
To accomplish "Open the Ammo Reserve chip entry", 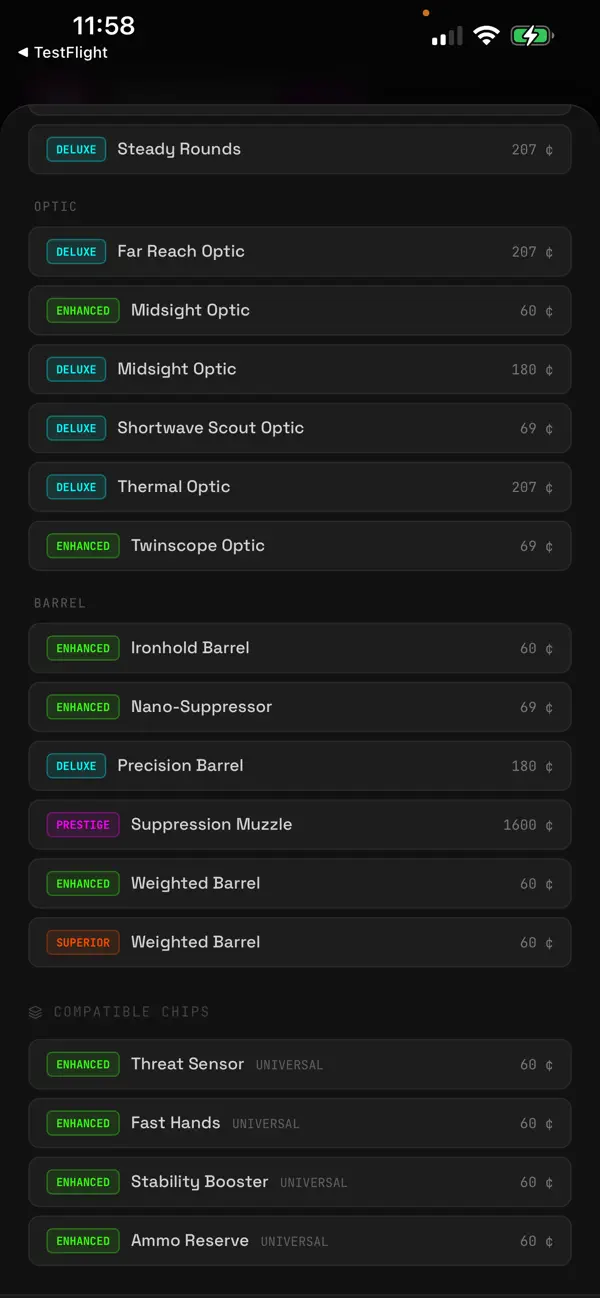I will [300, 1240].
